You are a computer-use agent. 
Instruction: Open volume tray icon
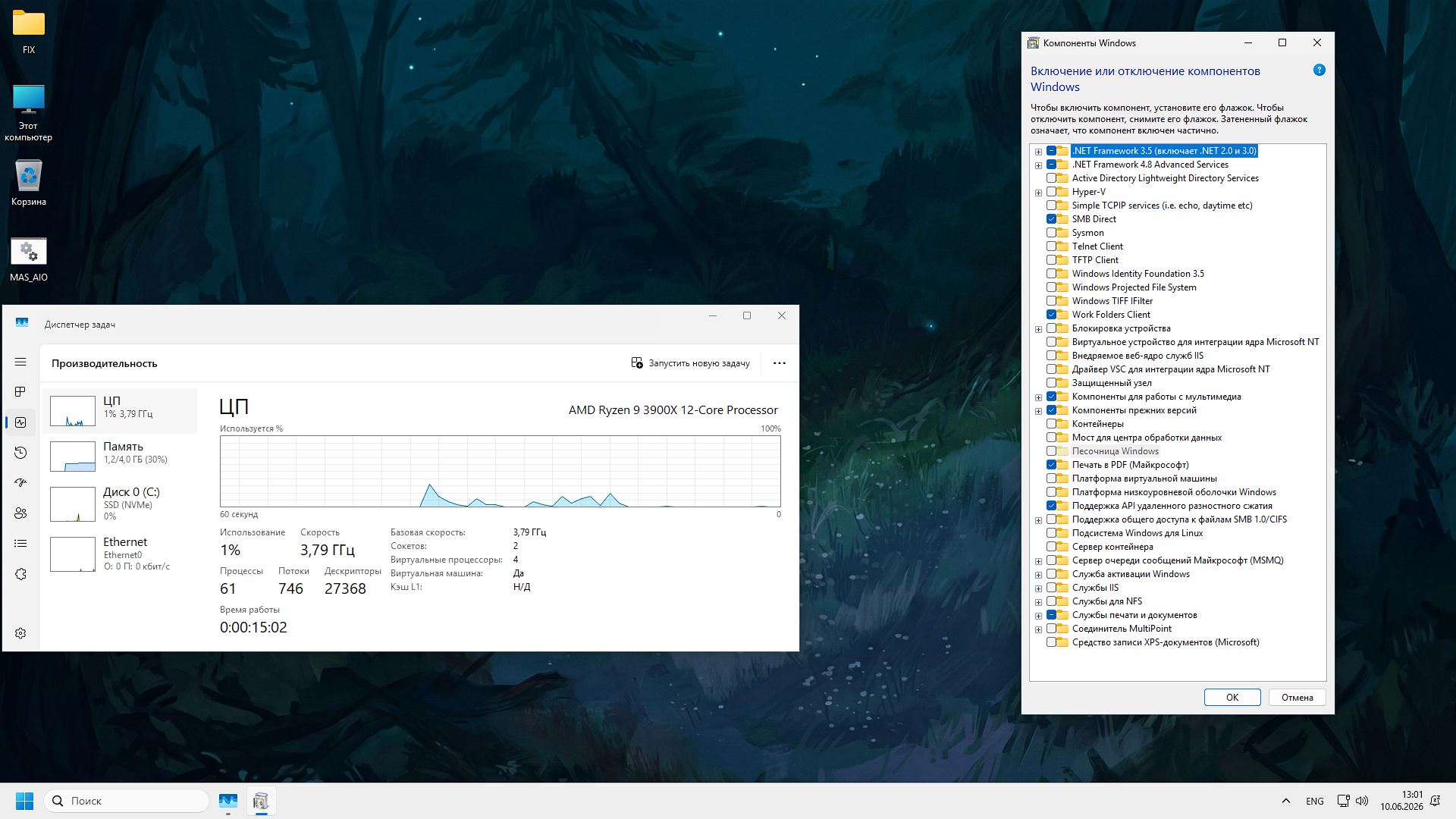(1362, 801)
